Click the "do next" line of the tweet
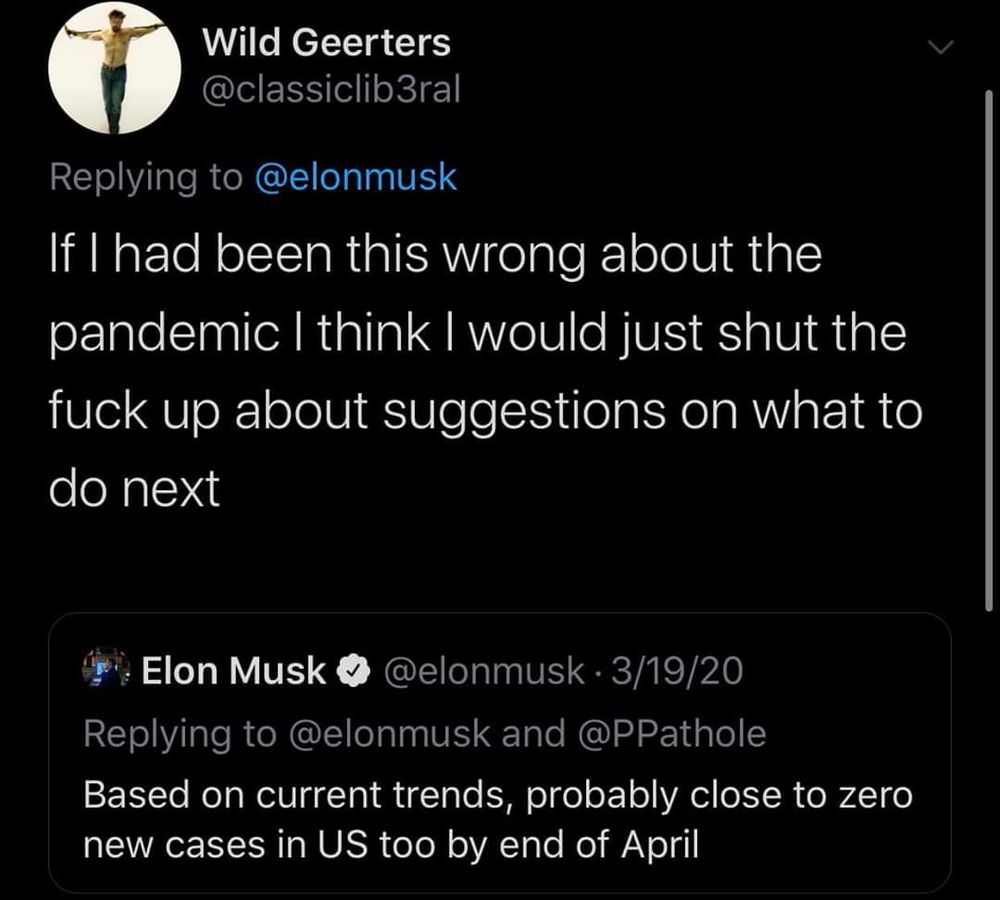The width and height of the screenshot is (1000, 900). coord(134,488)
